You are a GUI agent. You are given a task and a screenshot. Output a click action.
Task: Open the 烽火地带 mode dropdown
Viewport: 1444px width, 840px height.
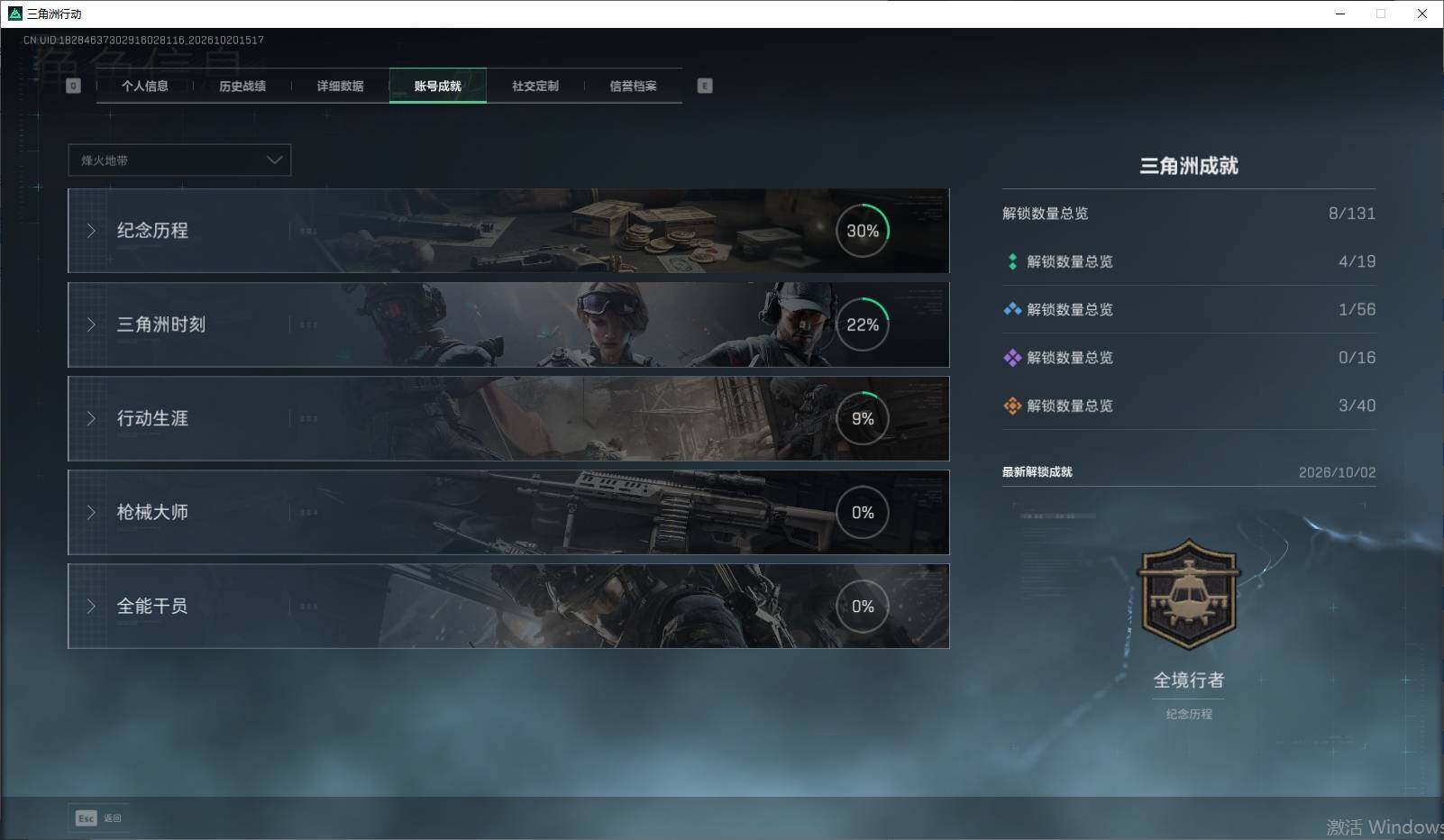pyautogui.click(x=179, y=160)
